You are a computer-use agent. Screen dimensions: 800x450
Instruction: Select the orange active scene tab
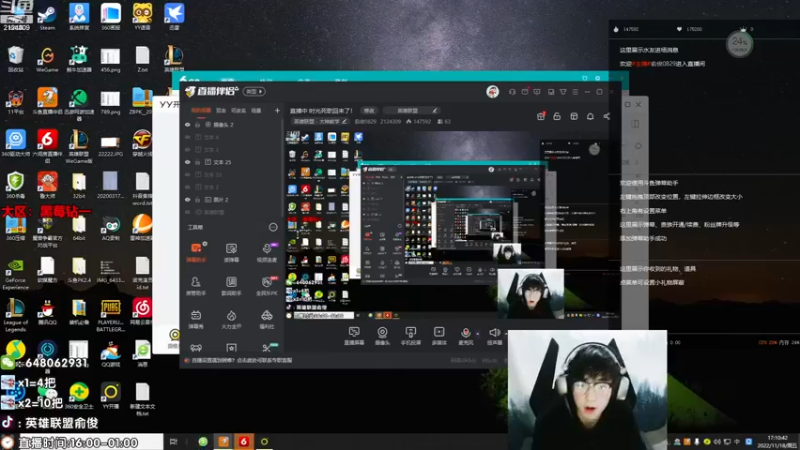pos(201,110)
